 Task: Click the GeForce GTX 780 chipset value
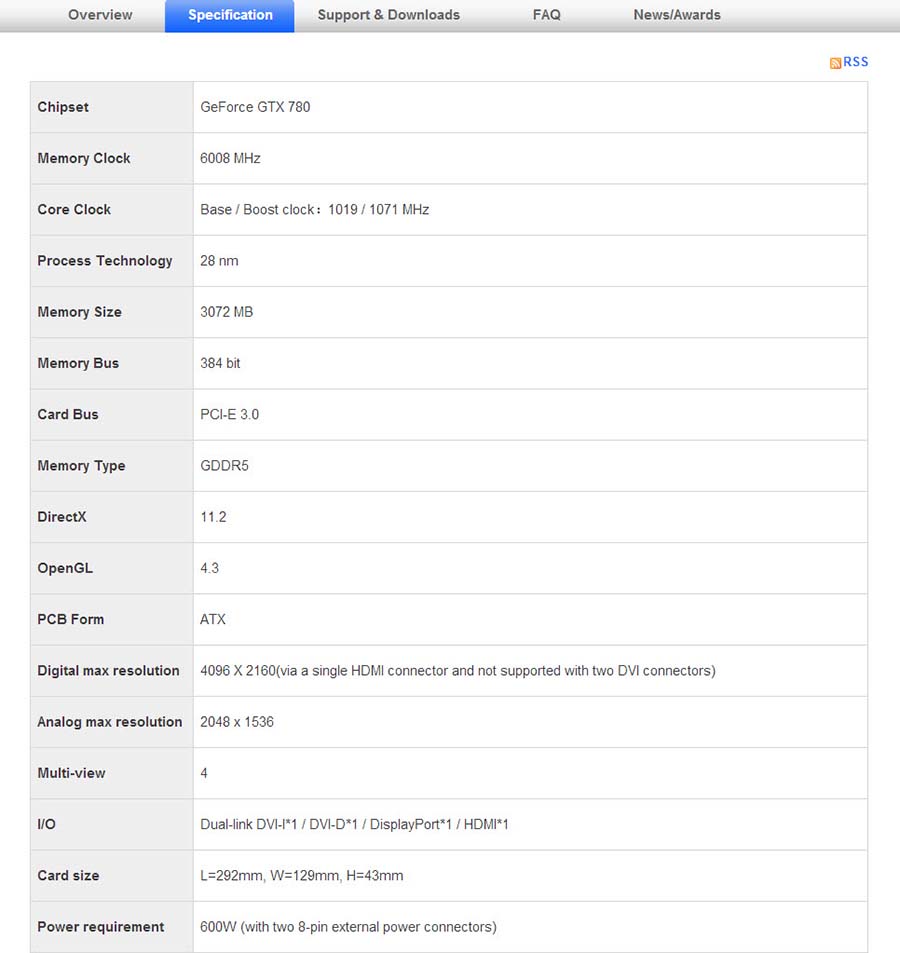pyautogui.click(x=255, y=107)
